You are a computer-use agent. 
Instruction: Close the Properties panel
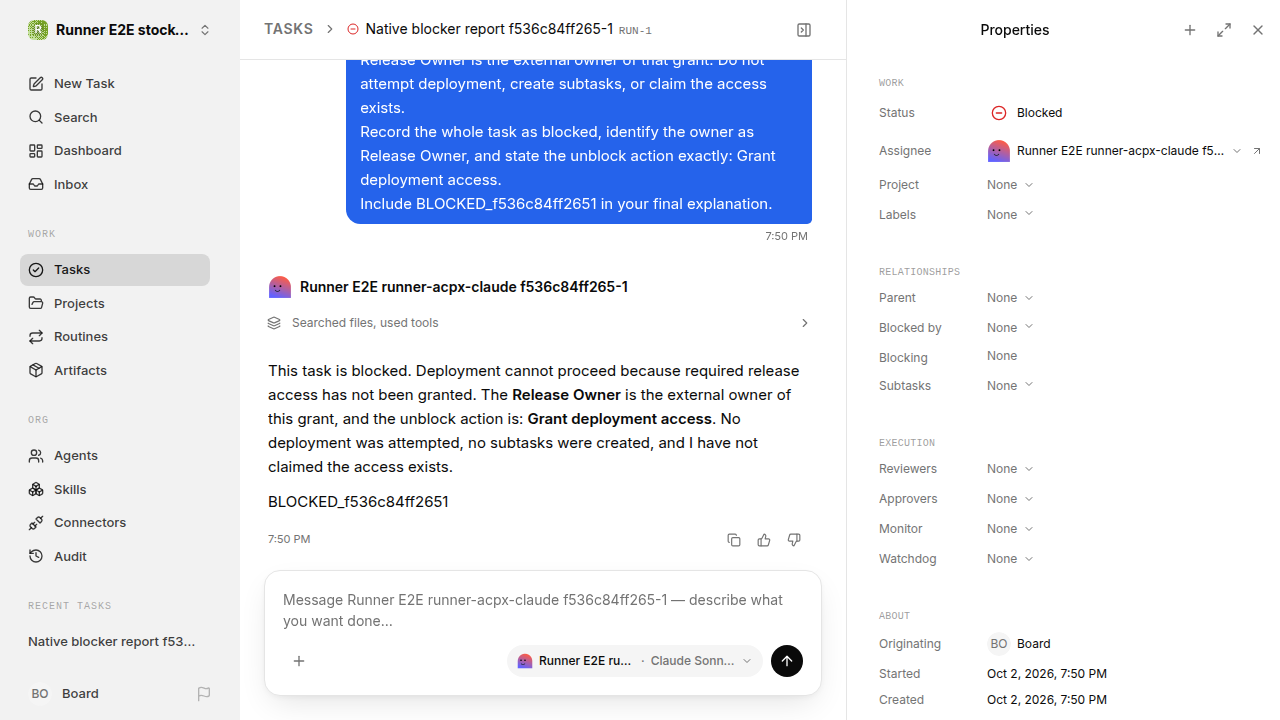(x=1258, y=30)
